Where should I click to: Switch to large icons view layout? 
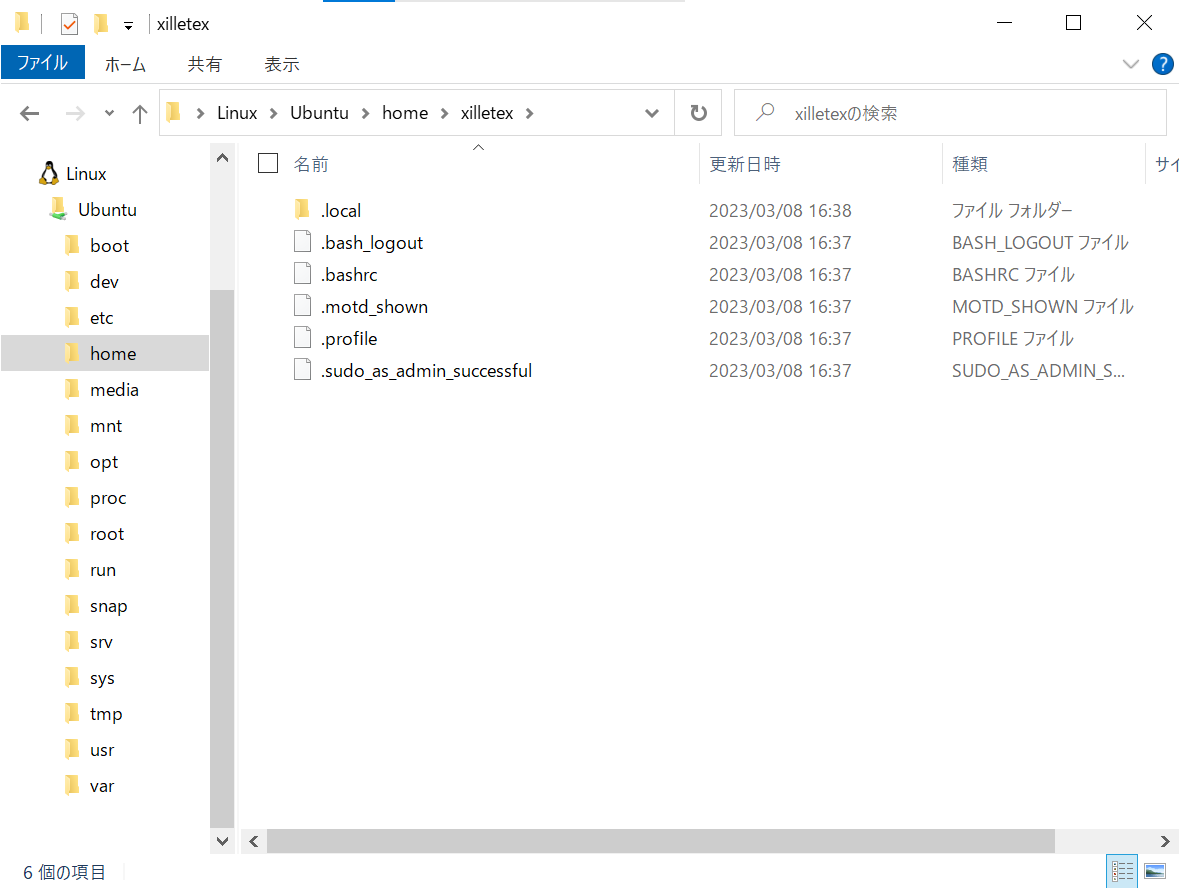1154,871
